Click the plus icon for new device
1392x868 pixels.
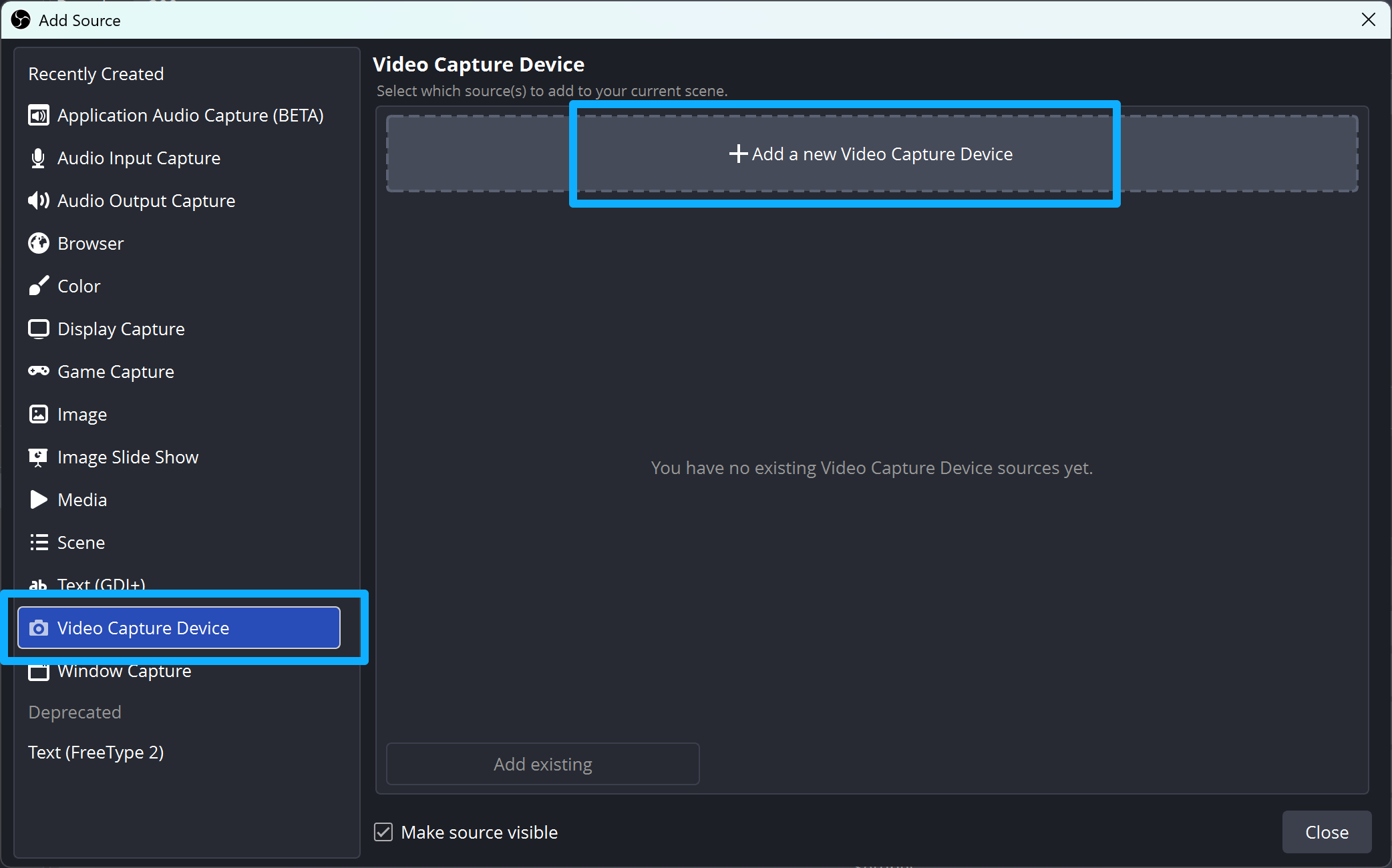coord(738,154)
